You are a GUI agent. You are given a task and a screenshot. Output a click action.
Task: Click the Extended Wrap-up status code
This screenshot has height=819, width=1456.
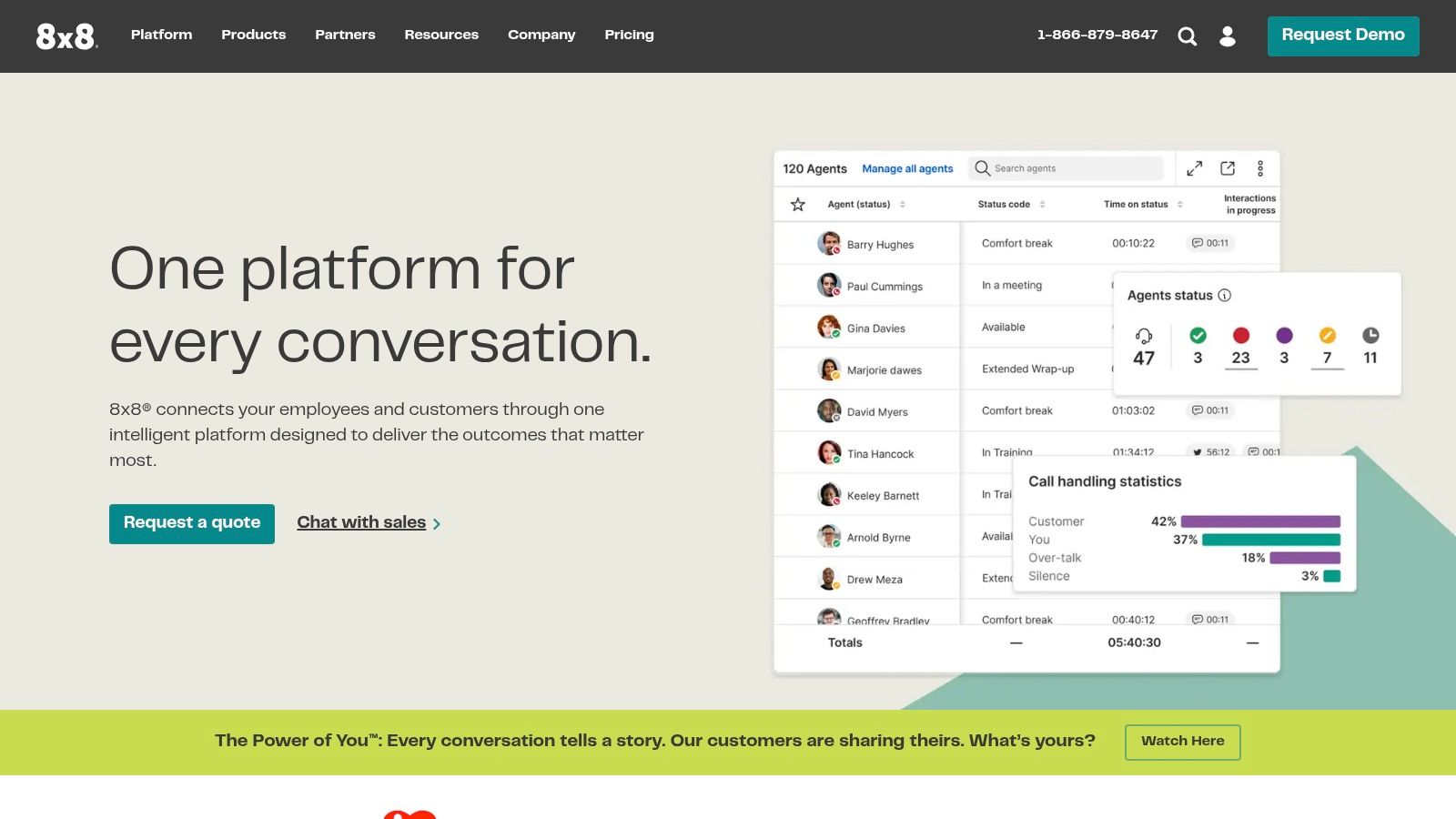(1027, 369)
